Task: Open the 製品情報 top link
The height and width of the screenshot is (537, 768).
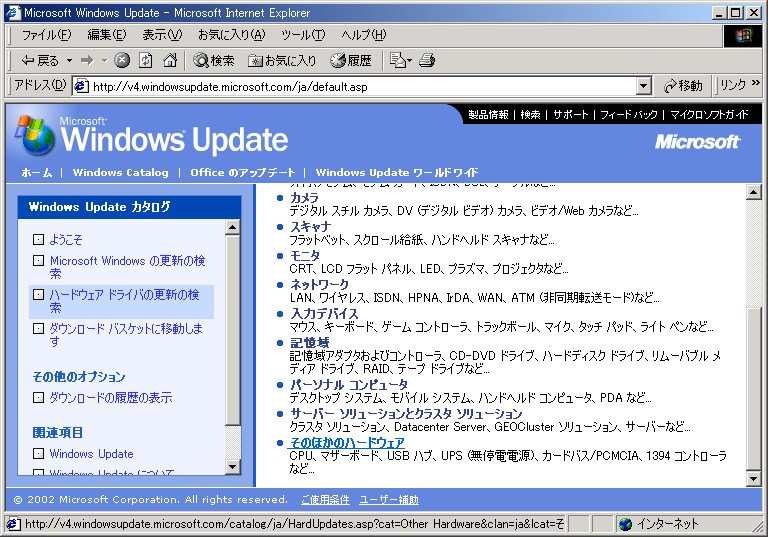Action: [x=488, y=115]
